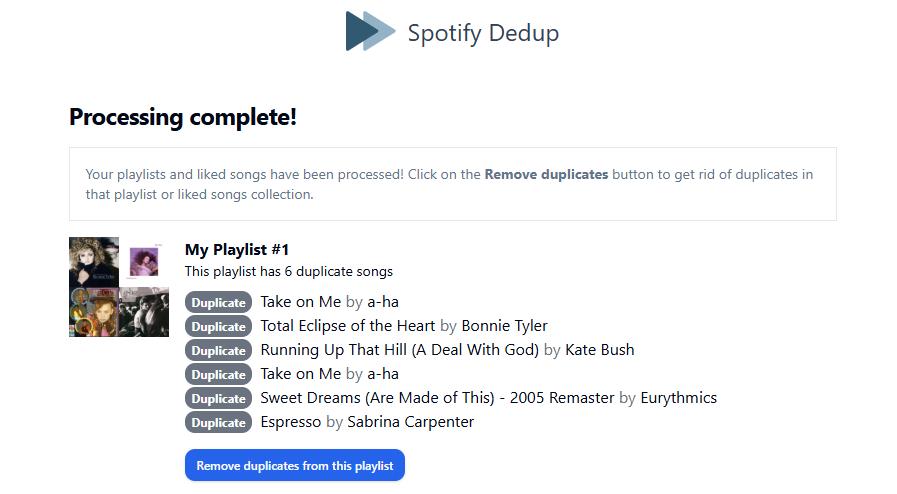This screenshot has width=897, height=494.
Task: Click Duplicate badge beside Total Eclipse of the Heart
Action: click(x=218, y=326)
